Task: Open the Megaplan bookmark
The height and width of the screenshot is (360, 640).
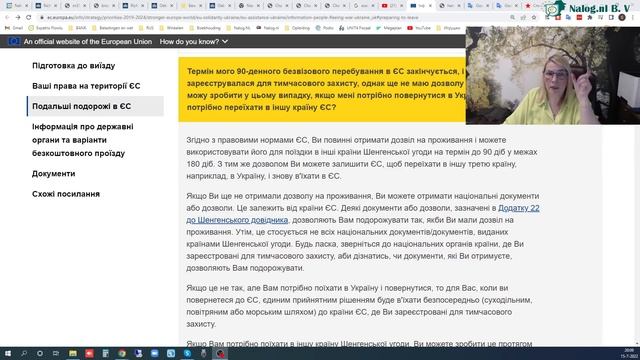Action: [x=389, y=28]
